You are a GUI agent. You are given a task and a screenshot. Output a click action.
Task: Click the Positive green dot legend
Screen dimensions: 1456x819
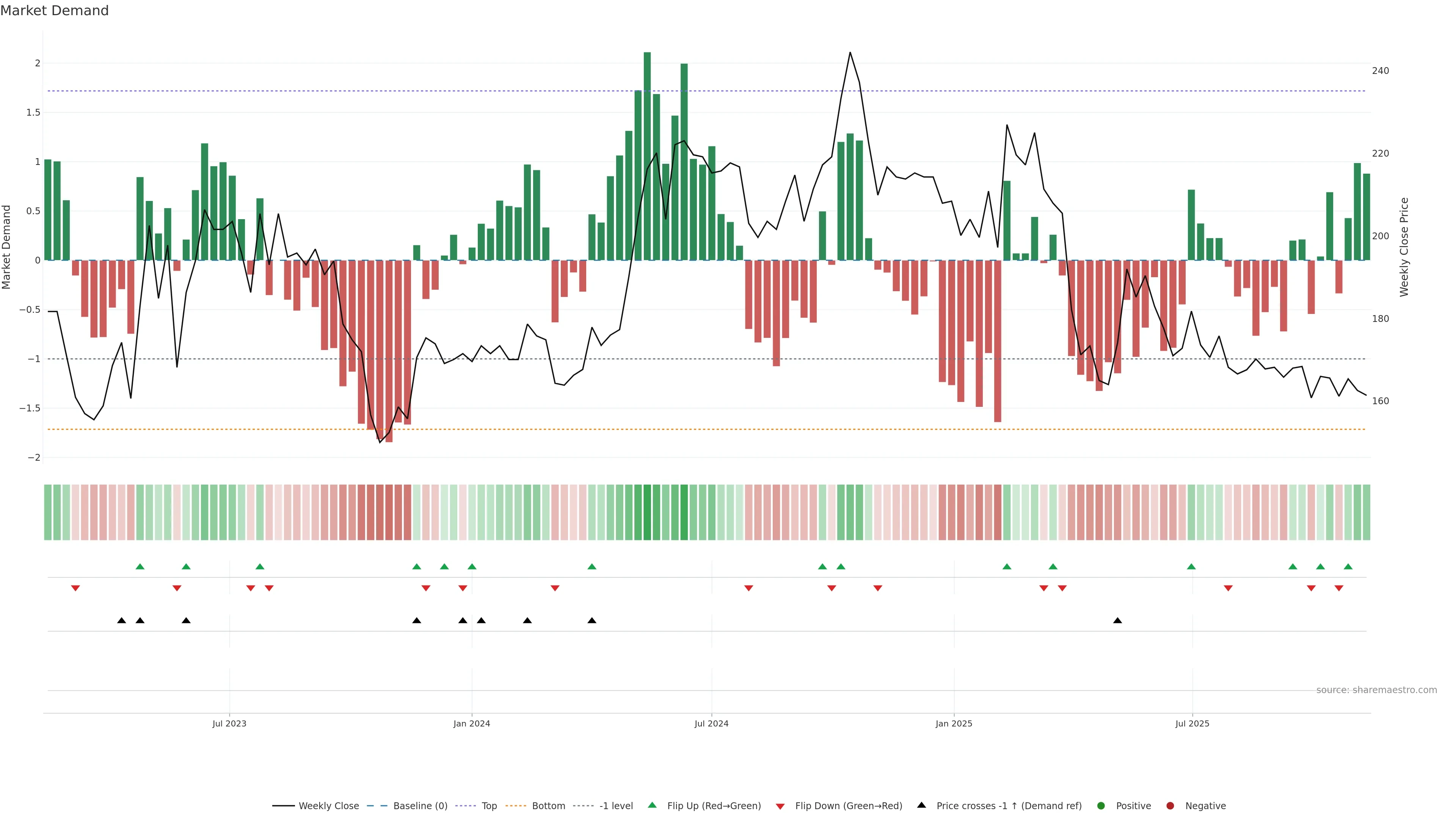1100,806
